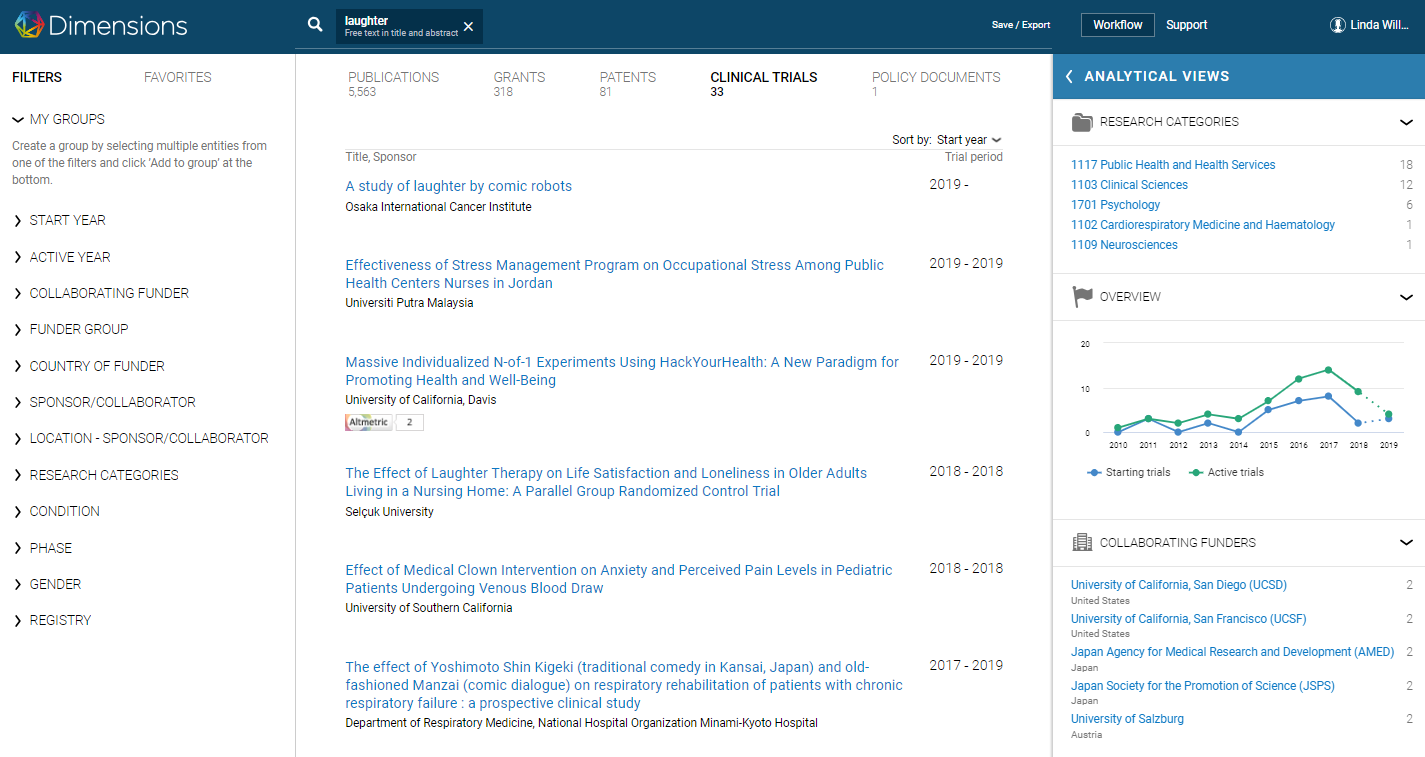Click the search magnifier icon
Image resolution: width=1425 pixels, height=757 pixels.
coord(315,25)
